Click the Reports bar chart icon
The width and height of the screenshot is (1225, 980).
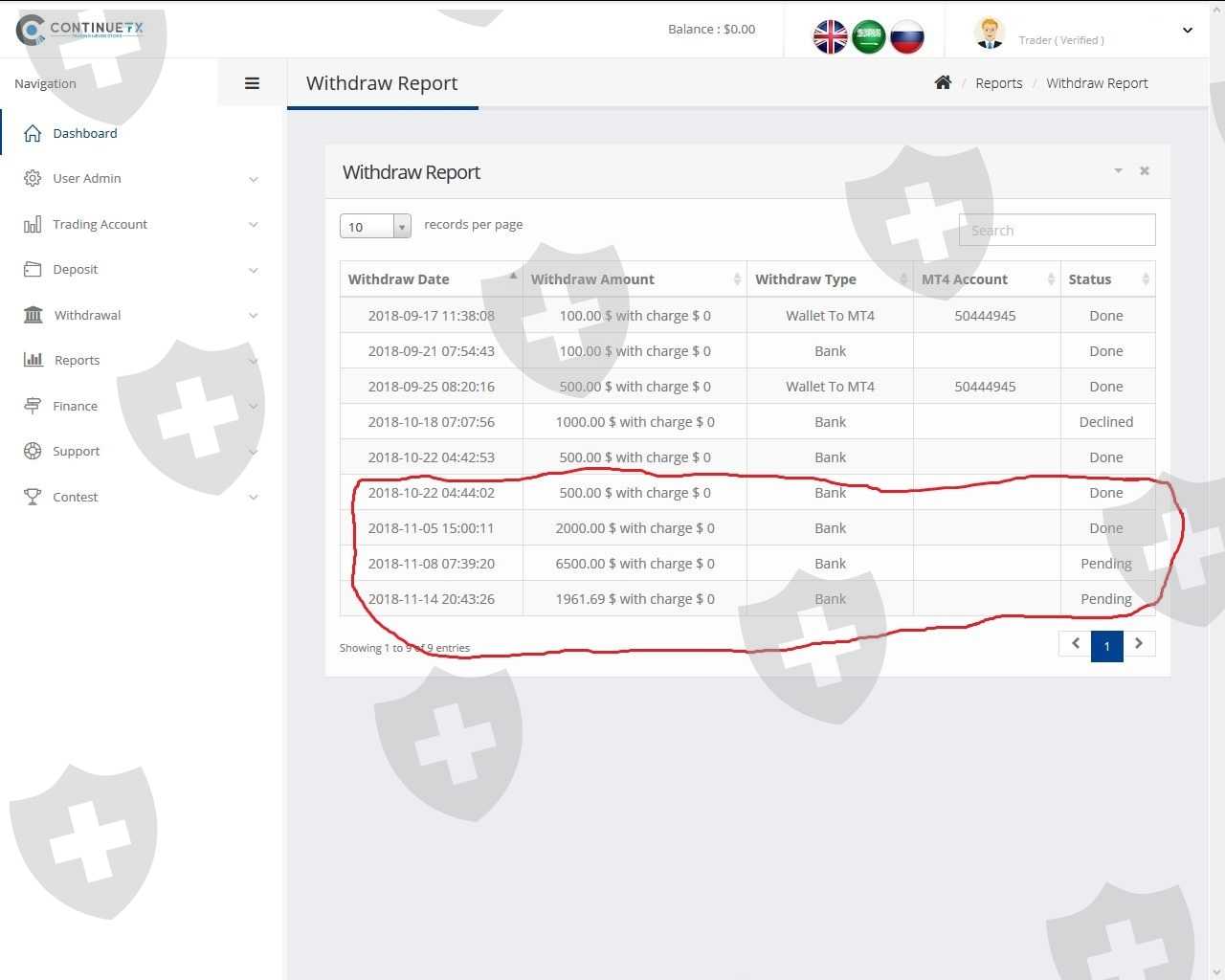pyautogui.click(x=33, y=360)
